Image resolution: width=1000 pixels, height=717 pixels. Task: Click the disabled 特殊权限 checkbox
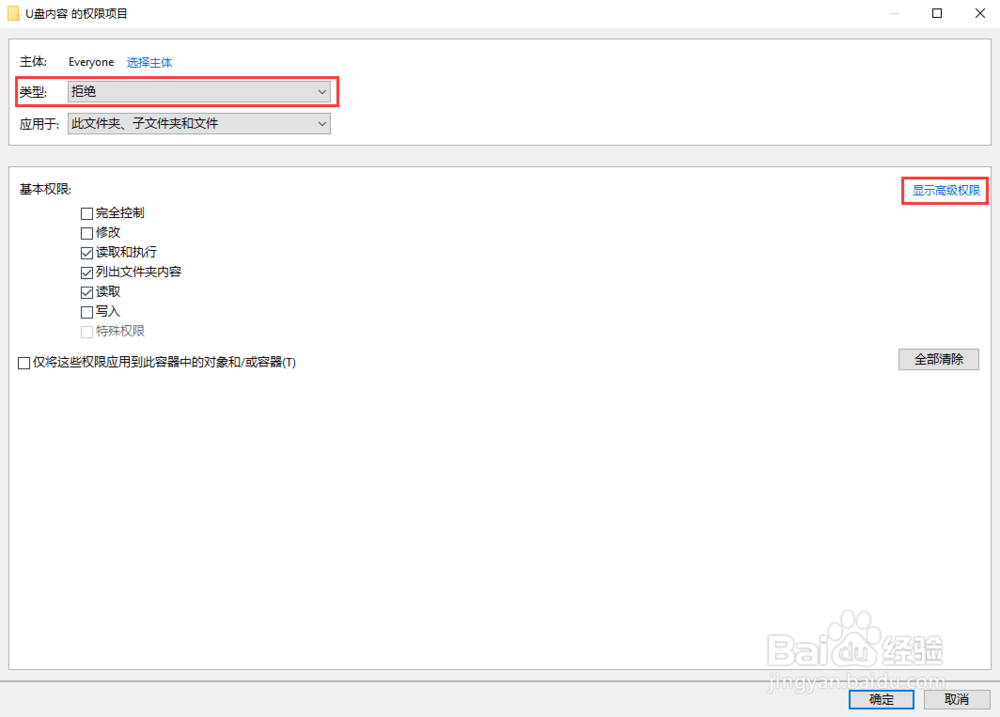[87, 332]
